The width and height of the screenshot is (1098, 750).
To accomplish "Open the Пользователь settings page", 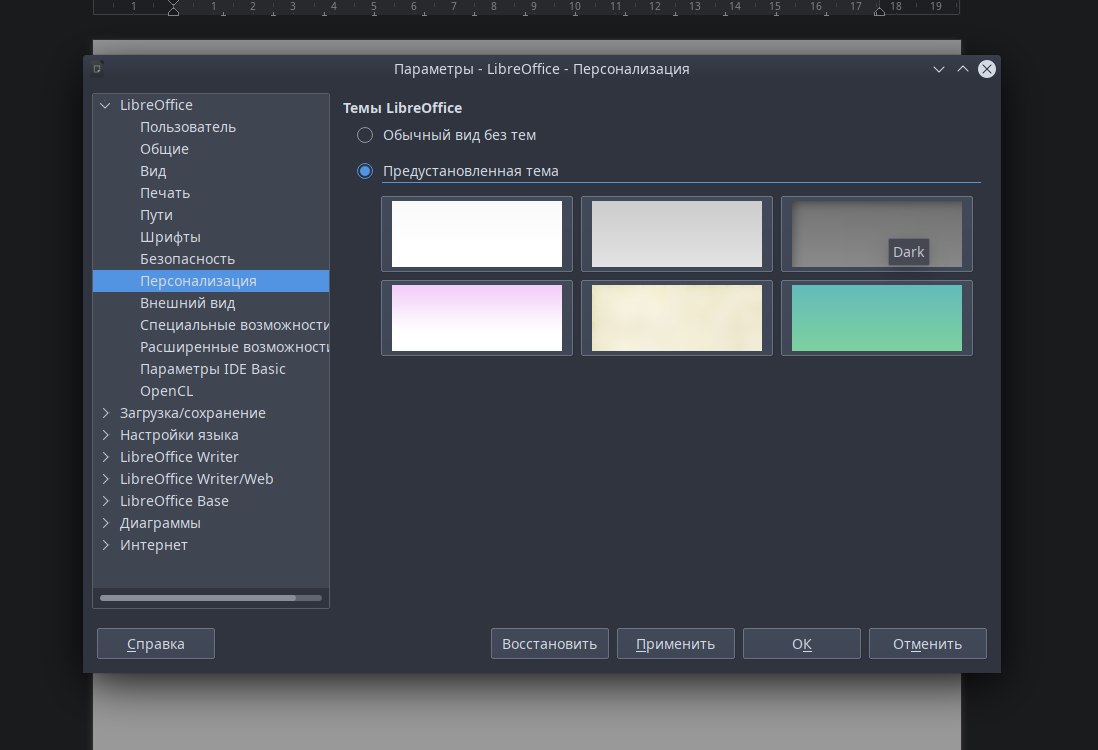I will [x=188, y=127].
